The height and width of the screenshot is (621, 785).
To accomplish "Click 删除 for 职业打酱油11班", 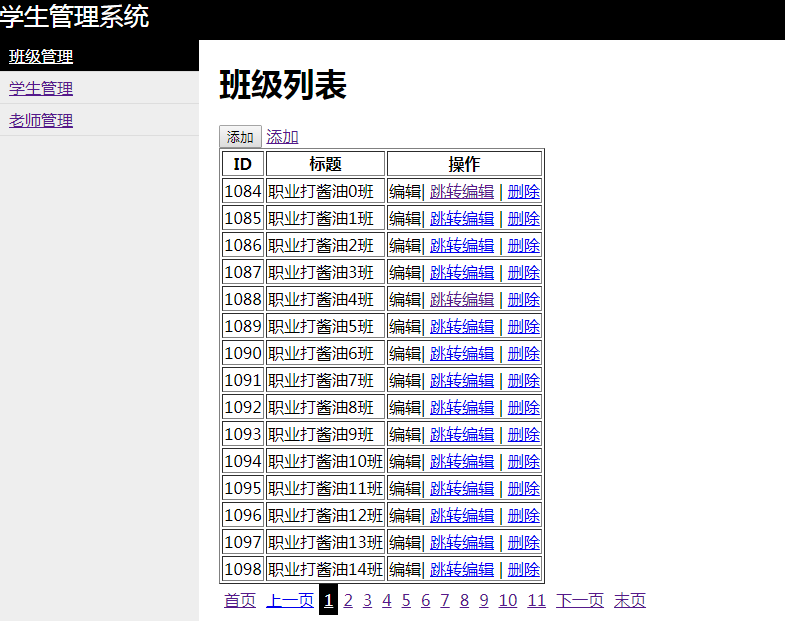I will coord(524,488).
